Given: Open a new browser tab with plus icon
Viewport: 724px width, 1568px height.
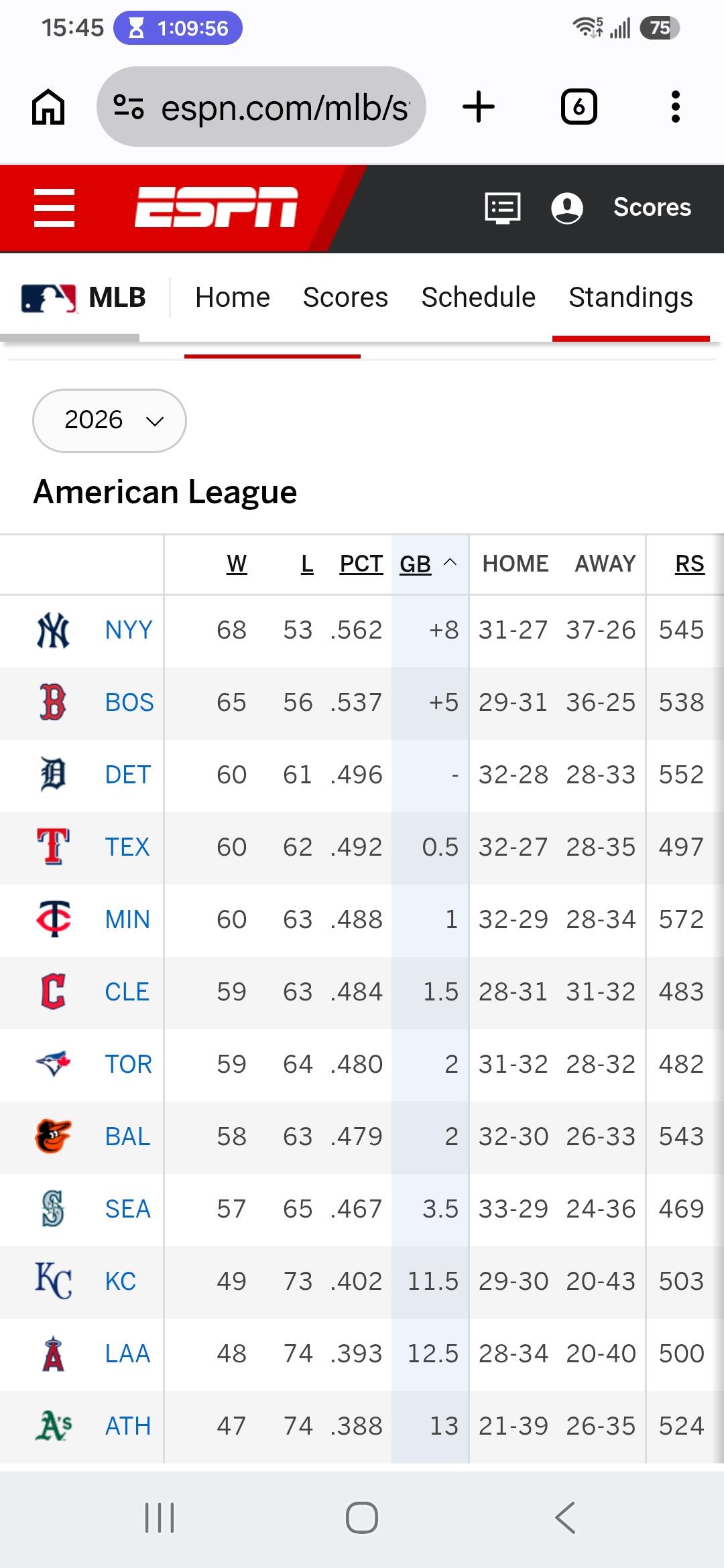Looking at the screenshot, I should tap(479, 107).
